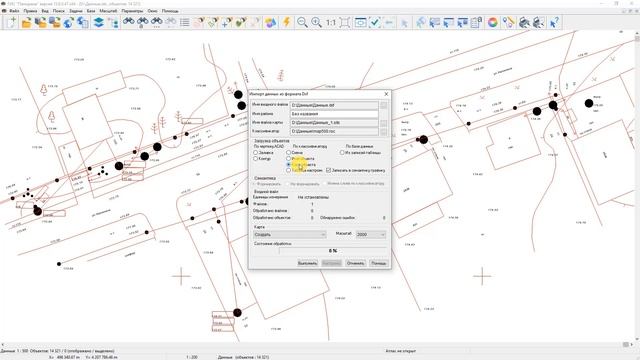The image size is (640, 360).
Task: Zoom in with plus magnifier icon
Action: pos(316,22)
